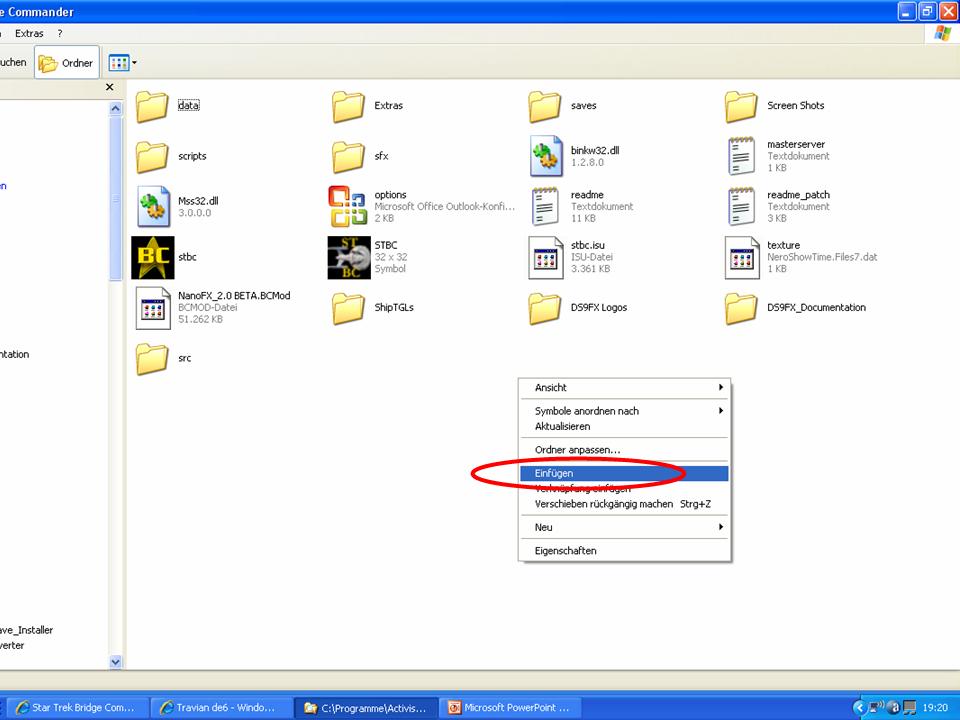The height and width of the screenshot is (720, 960).
Task: Switch to Microsoft PowerPoint taskbar button
Action: [x=508, y=707]
